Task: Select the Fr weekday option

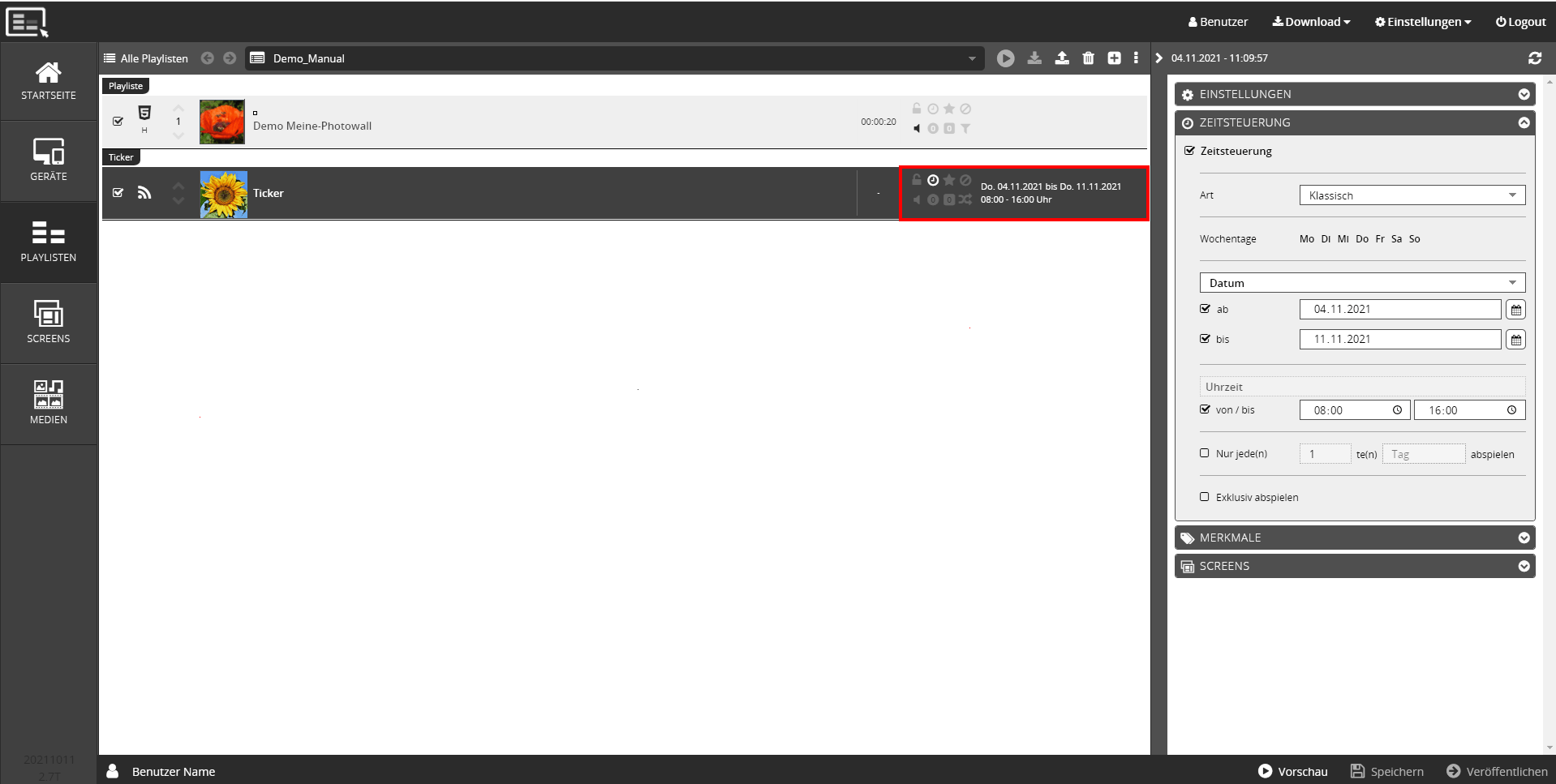Action: 1380,239
